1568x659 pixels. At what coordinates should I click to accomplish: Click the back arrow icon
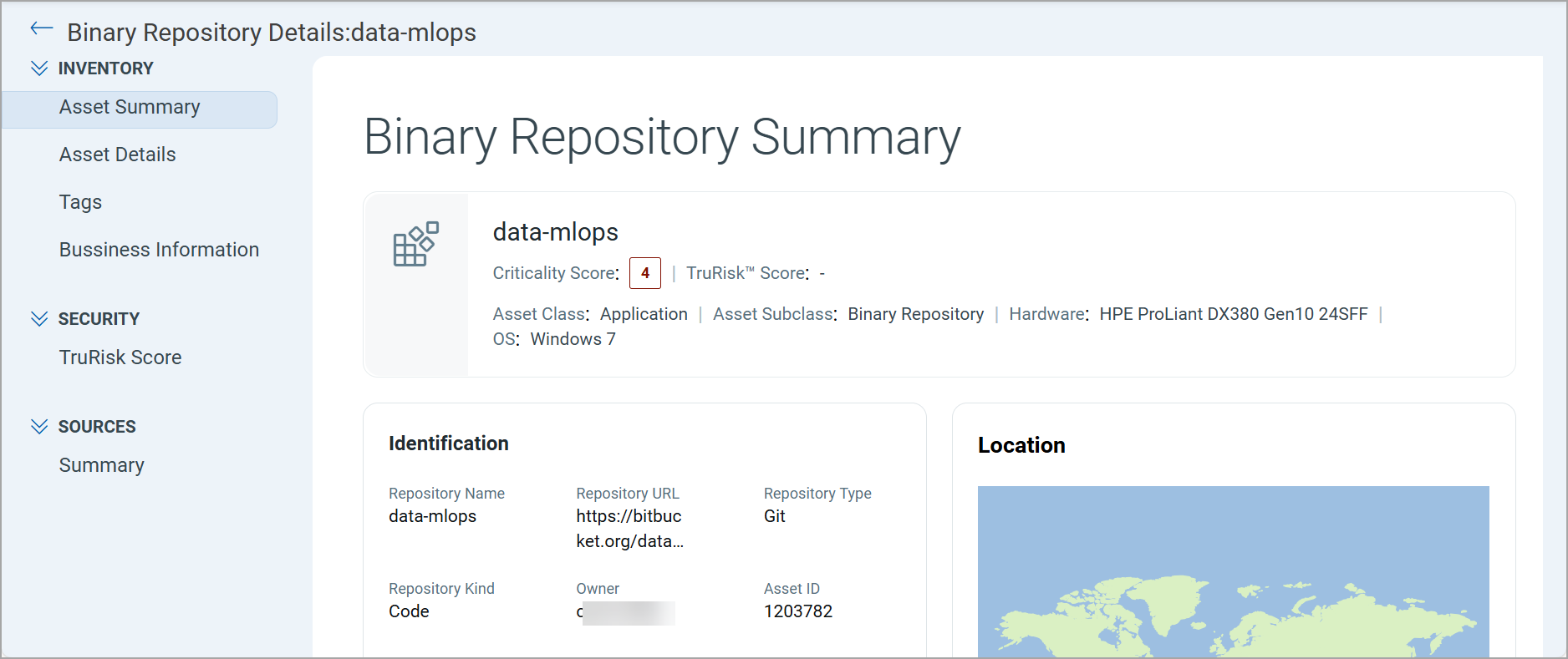pyautogui.click(x=41, y=29)
